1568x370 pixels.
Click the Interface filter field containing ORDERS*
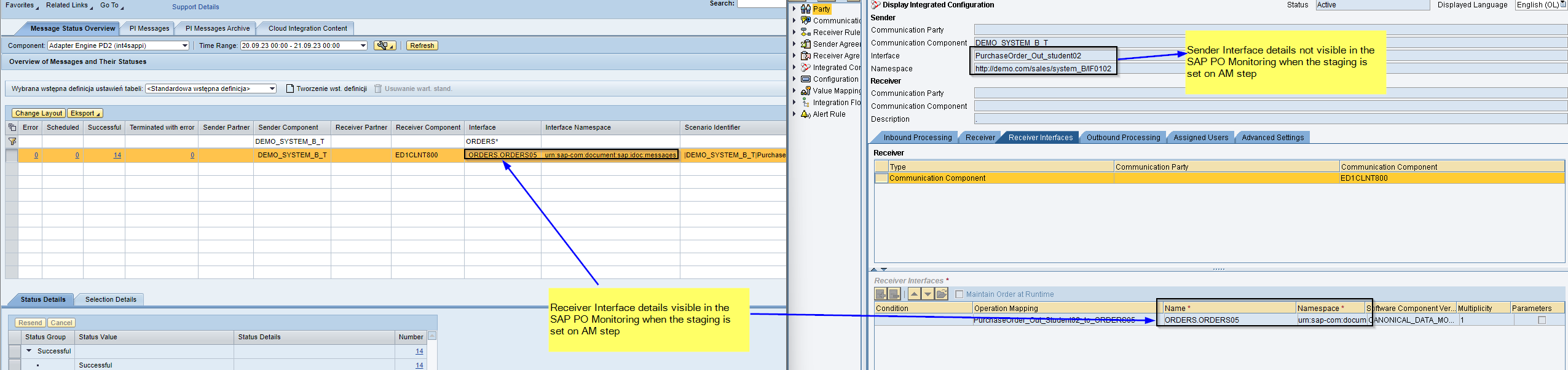point(502,141)
